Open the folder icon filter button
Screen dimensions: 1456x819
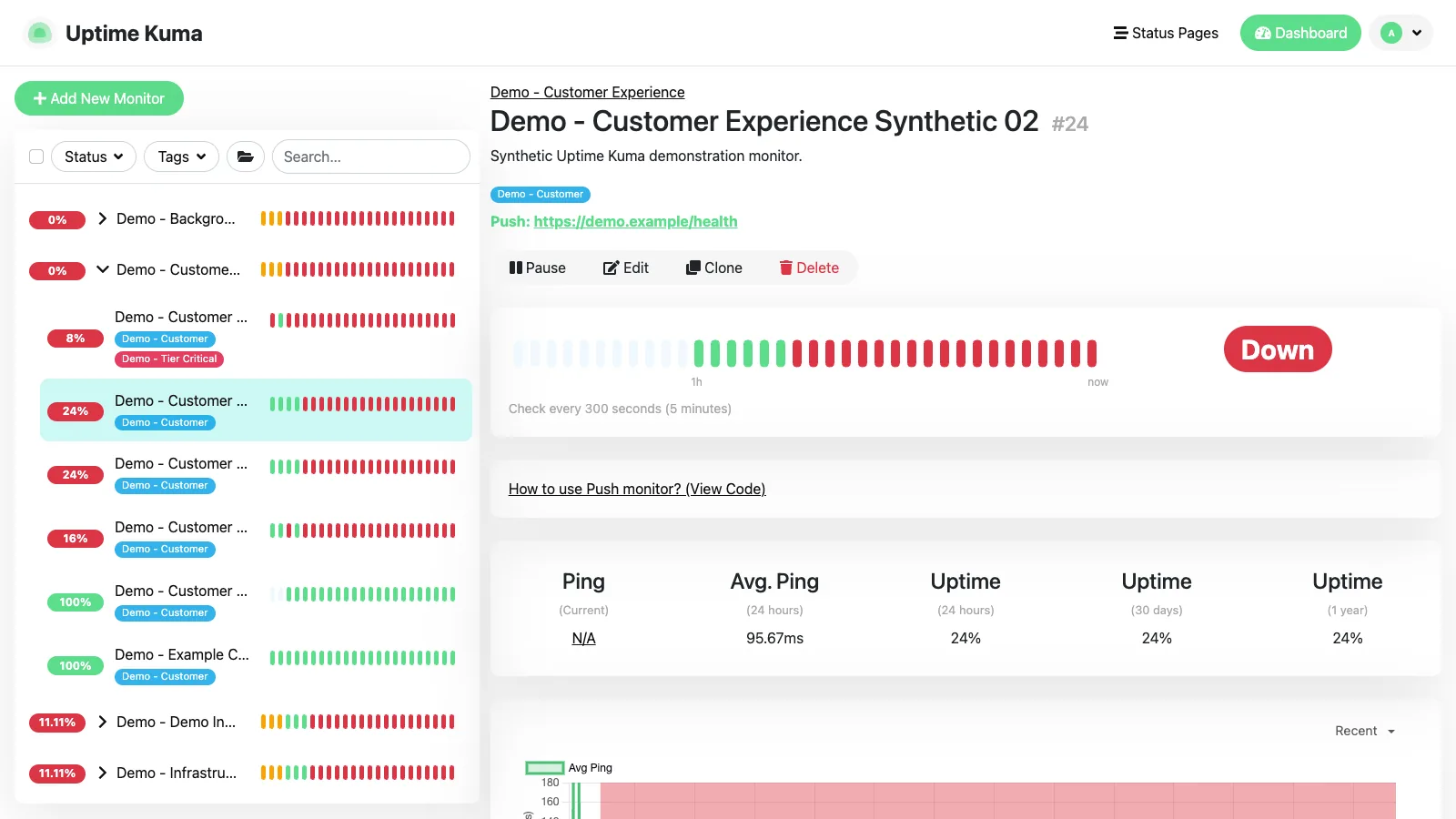pos(246,157)
